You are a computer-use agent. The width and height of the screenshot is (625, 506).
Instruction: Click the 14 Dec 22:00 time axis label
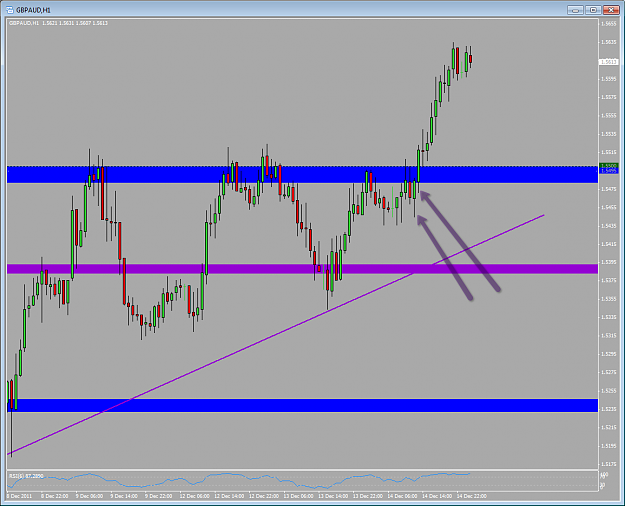tap(472, 496)
